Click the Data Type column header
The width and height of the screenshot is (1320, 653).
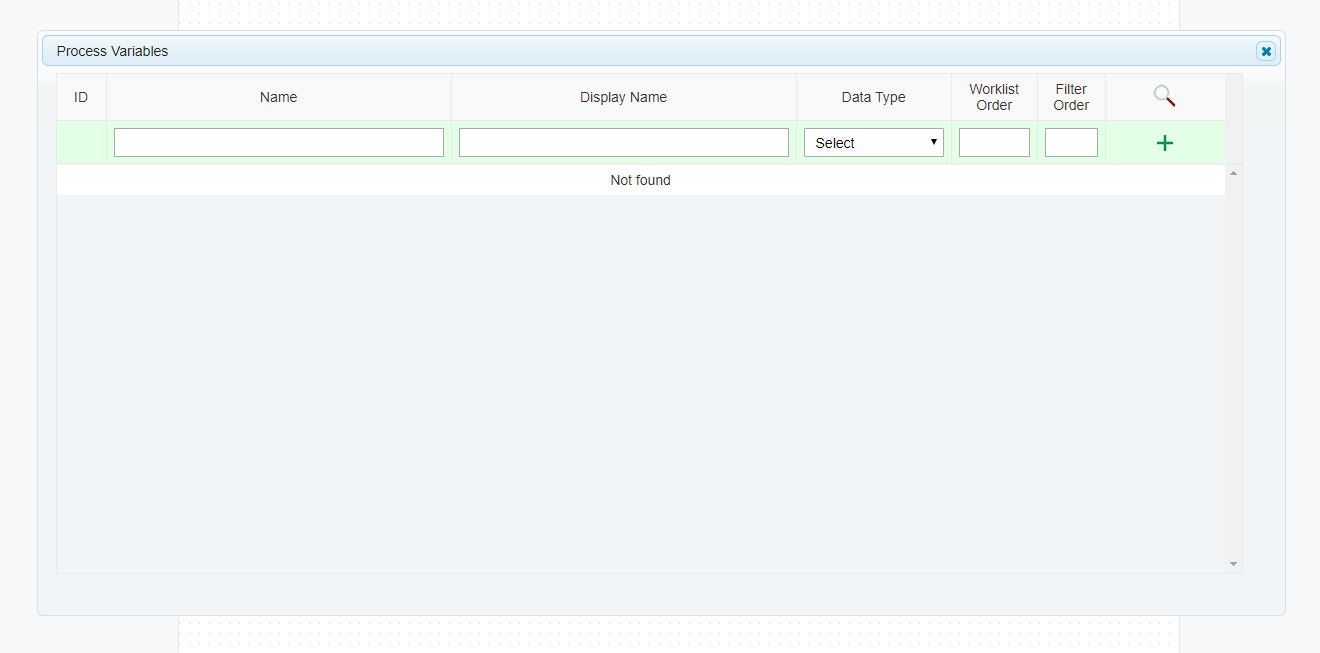873,96
